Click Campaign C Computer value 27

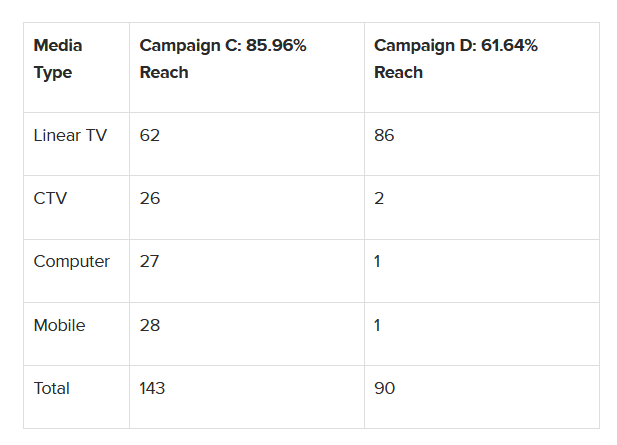pyautogui.click(x=150, y=261)
